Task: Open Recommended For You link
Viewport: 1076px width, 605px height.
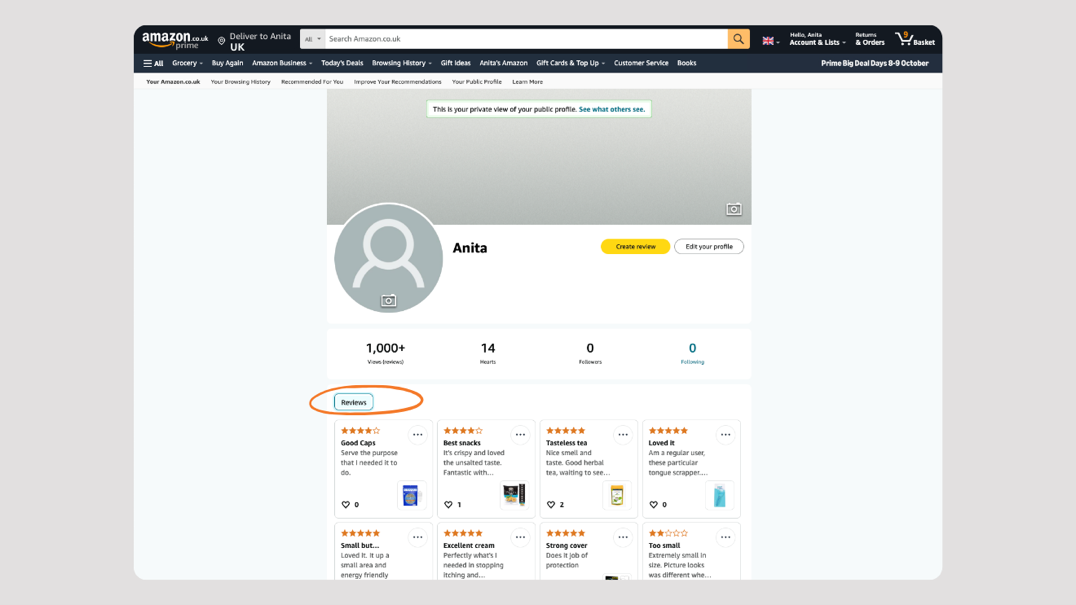Action: (x=312, y=82)
